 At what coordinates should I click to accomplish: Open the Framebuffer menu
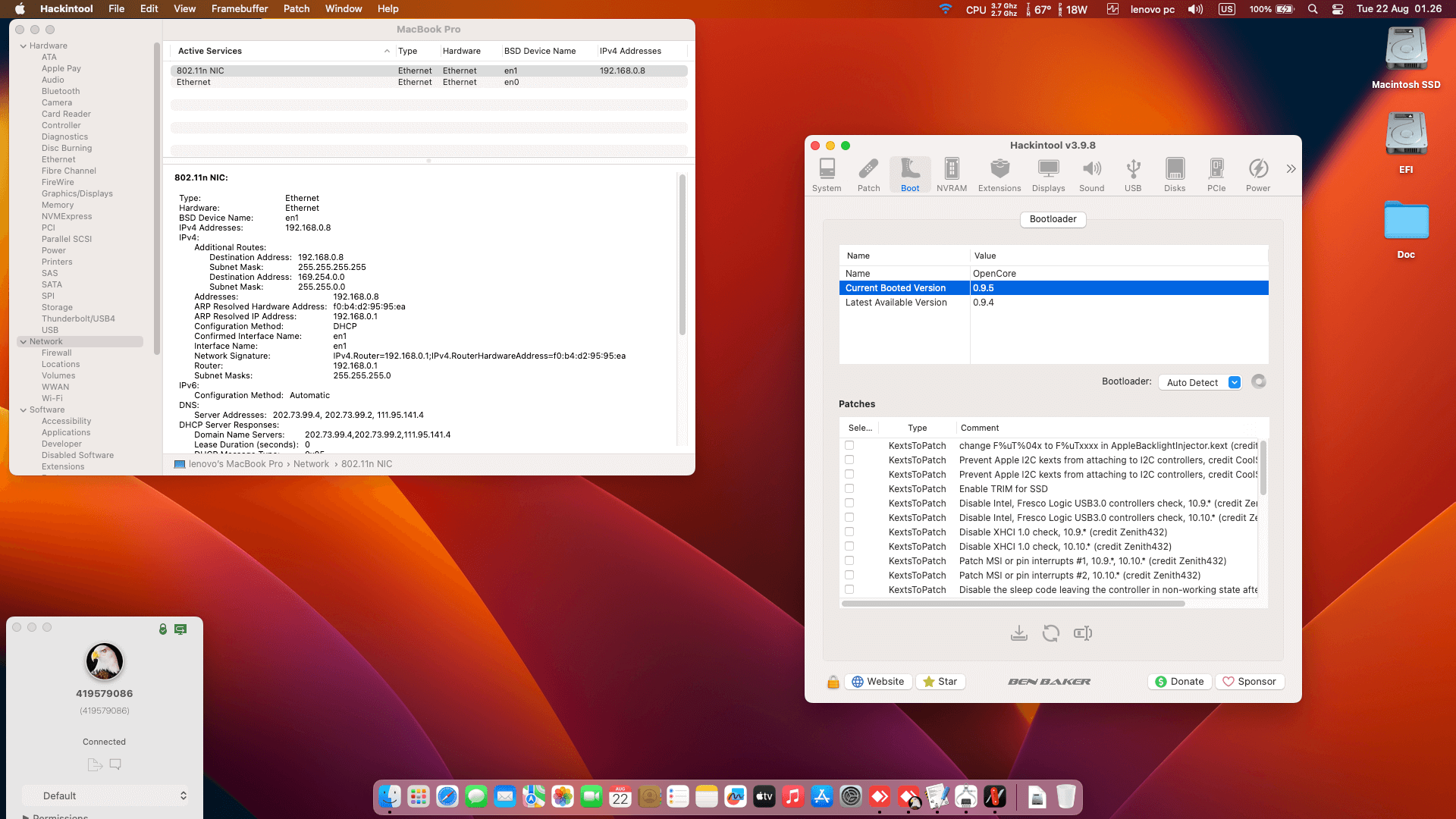coord(240,9)
